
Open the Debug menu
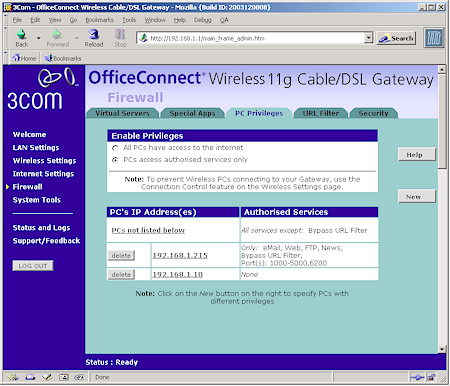click(203, 20)
